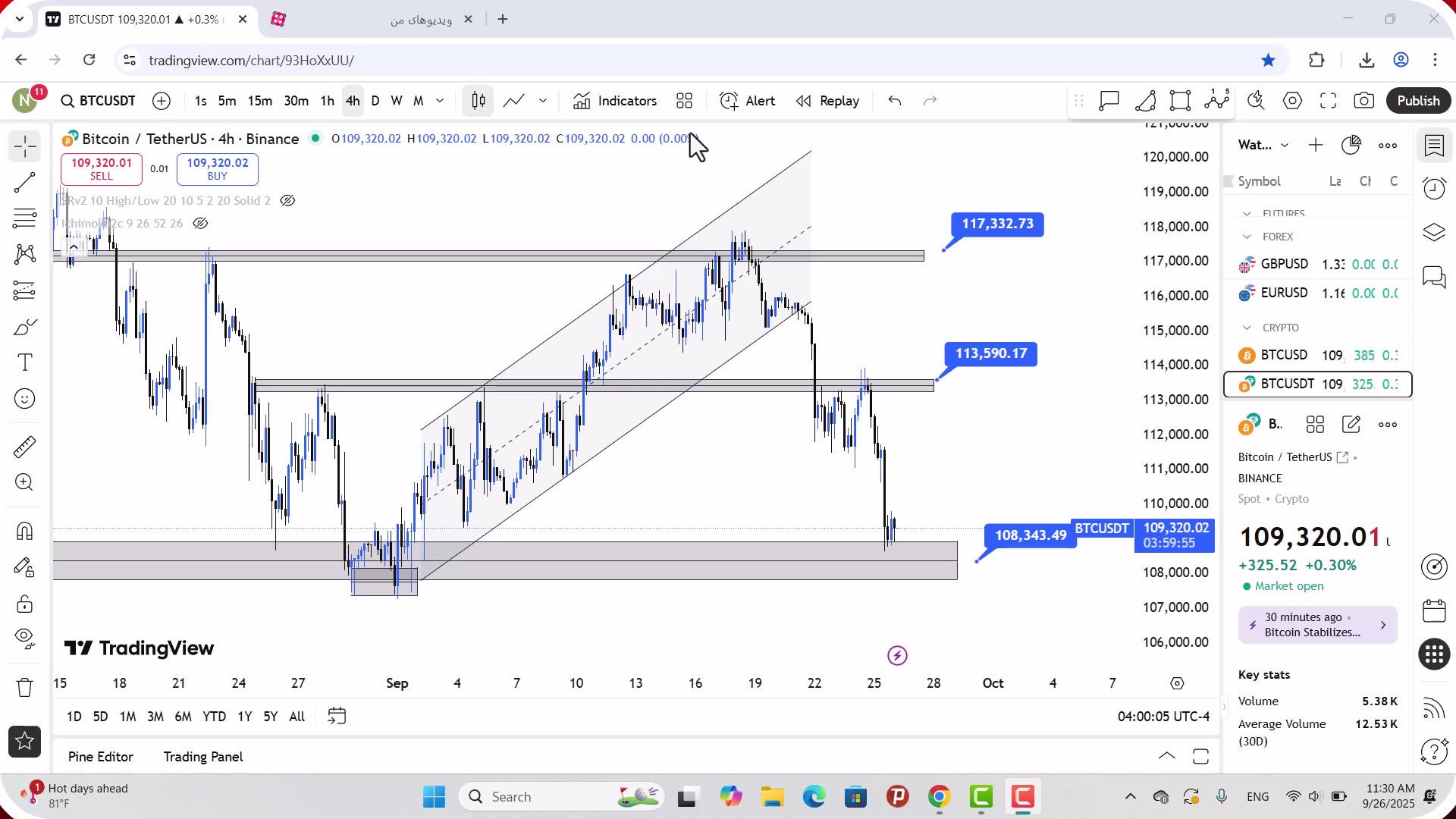
Task: Activate the zoom in tool
Action: pyautogui.click(x=24, y=482)
